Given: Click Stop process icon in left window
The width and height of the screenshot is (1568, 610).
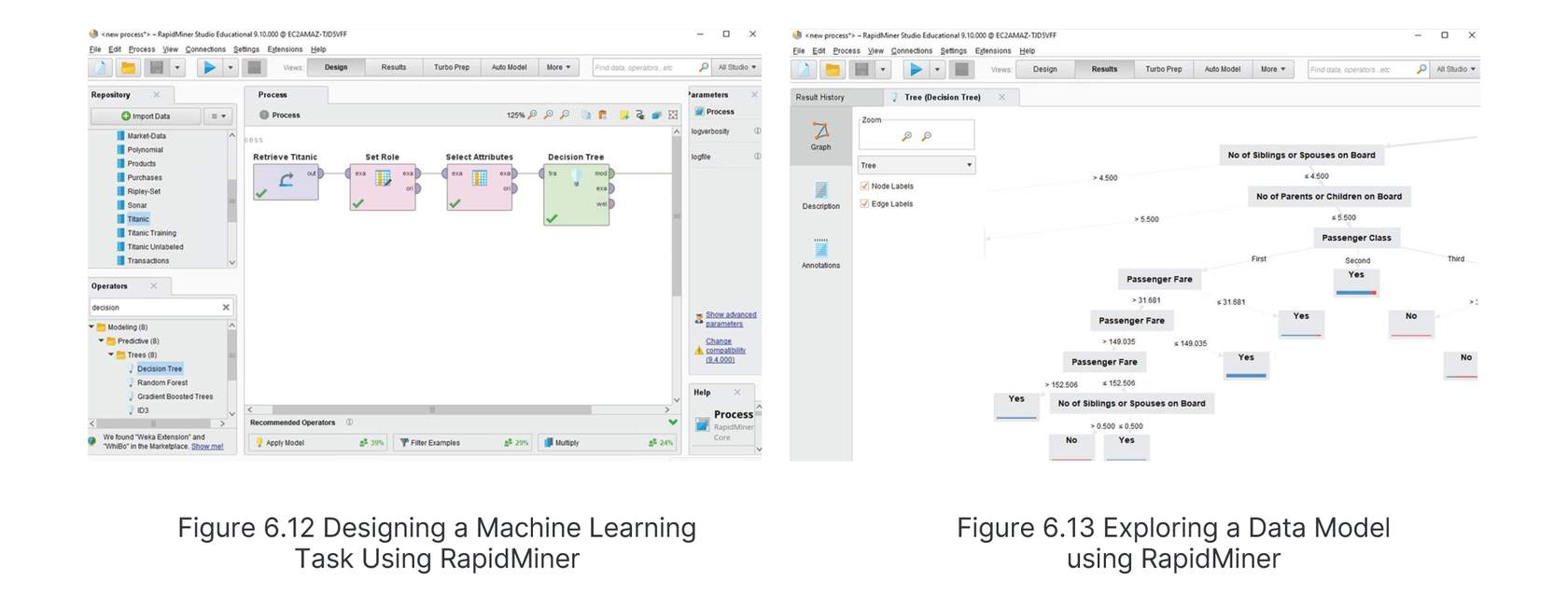Looking at the screenshot, I should (x=254, y=67).
